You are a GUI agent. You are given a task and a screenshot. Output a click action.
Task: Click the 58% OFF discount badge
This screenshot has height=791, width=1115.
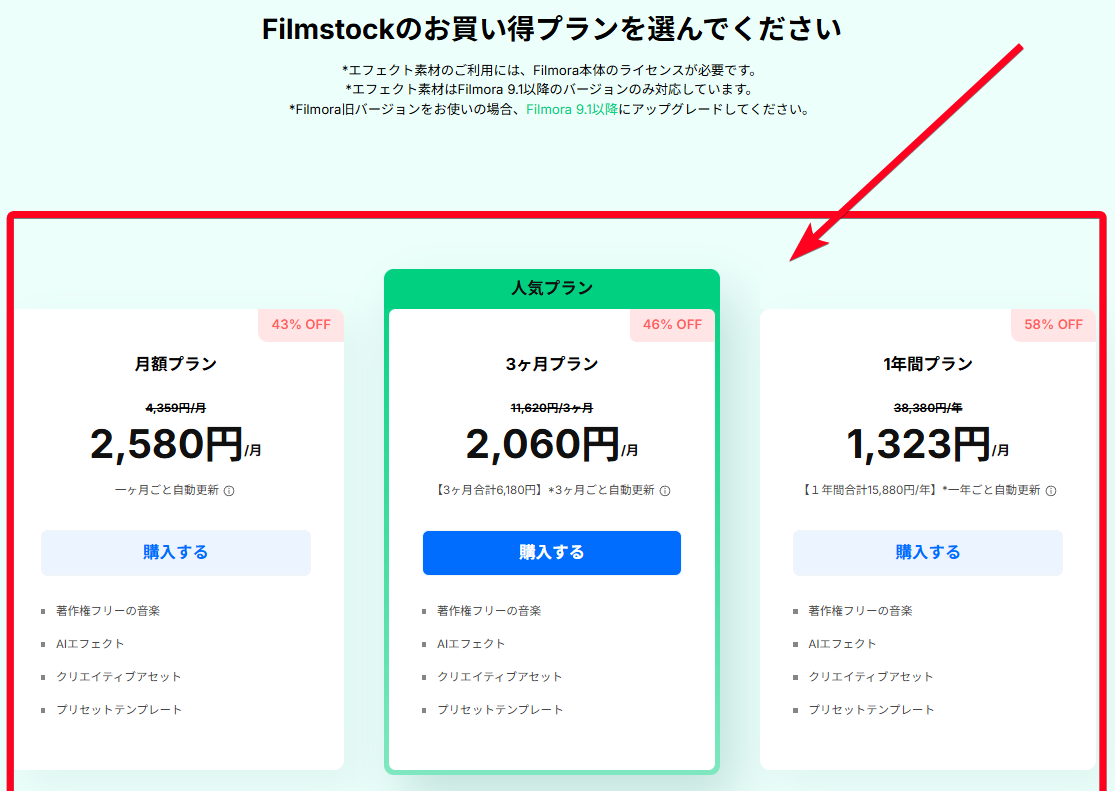pyautogui.click(x=1053, y=325)
